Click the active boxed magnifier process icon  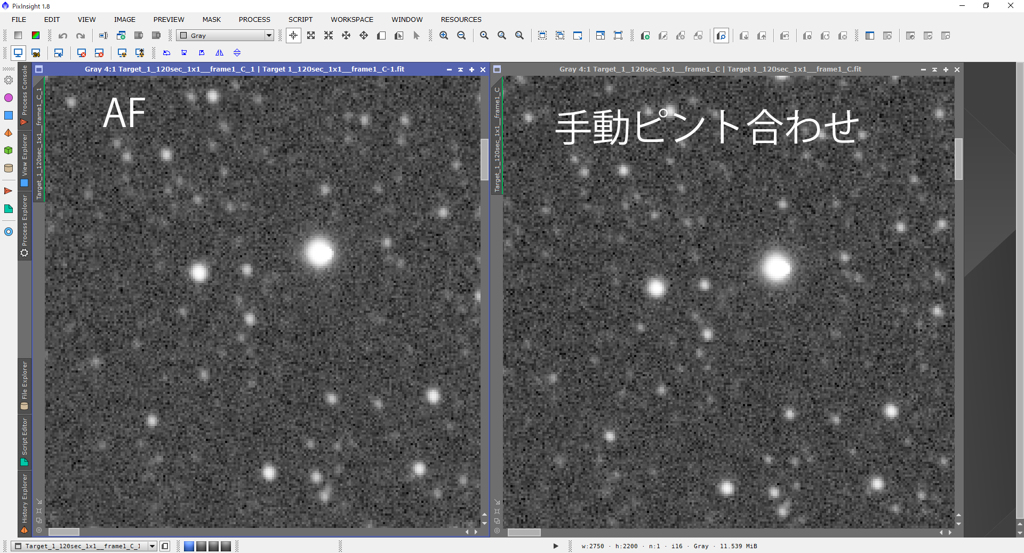point(721,36)
